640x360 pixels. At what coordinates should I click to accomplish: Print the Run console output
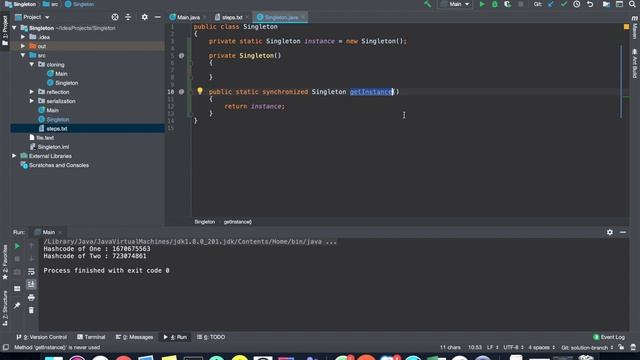coord(31,298)
